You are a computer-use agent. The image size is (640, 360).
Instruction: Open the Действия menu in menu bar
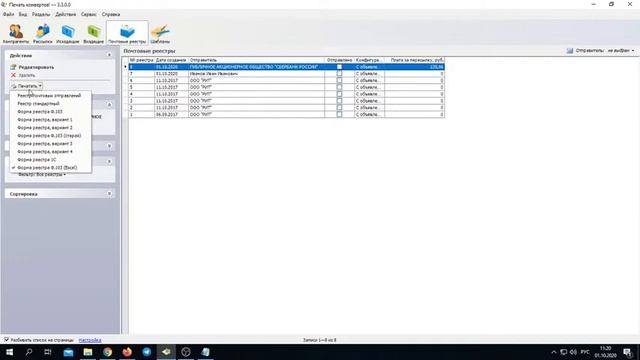pyautogui.click(x=65, y=14)
